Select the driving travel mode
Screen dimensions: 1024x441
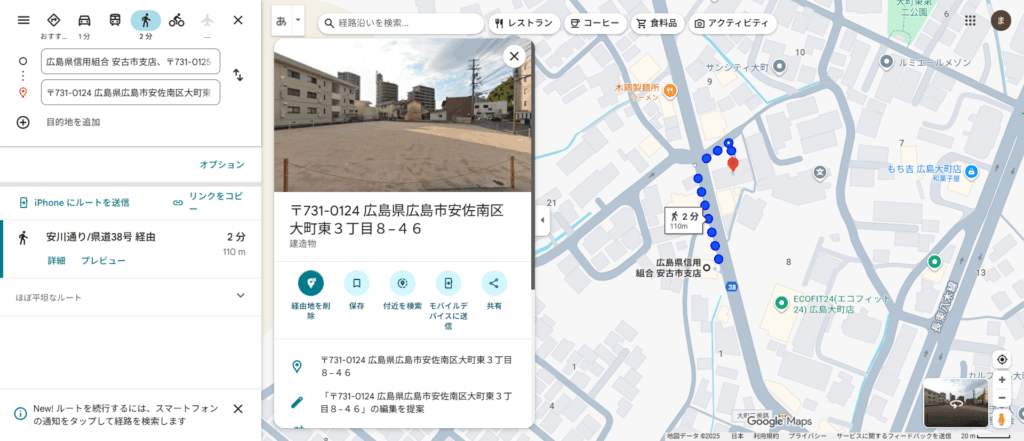click(x=85, y=20)
